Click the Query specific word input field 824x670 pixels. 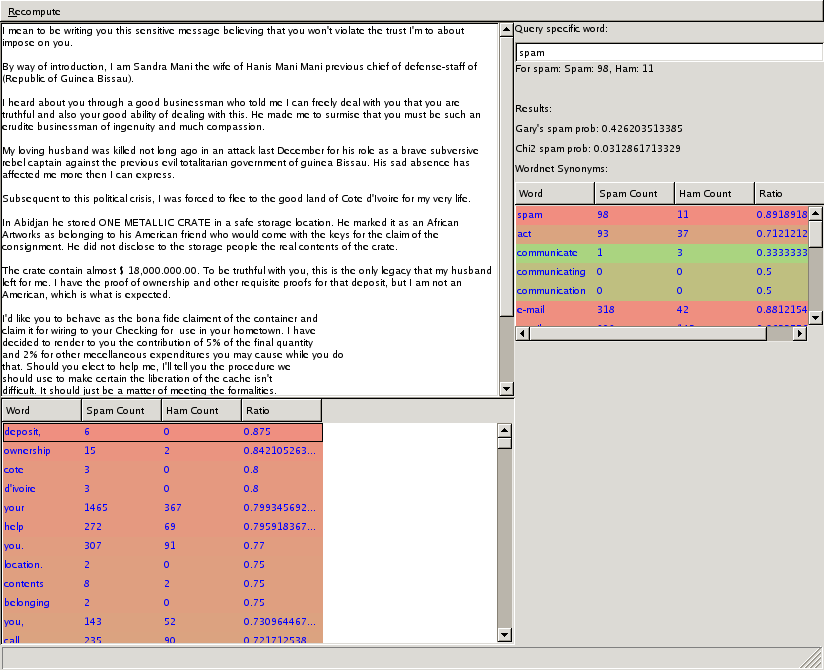[x=669, y=53]
